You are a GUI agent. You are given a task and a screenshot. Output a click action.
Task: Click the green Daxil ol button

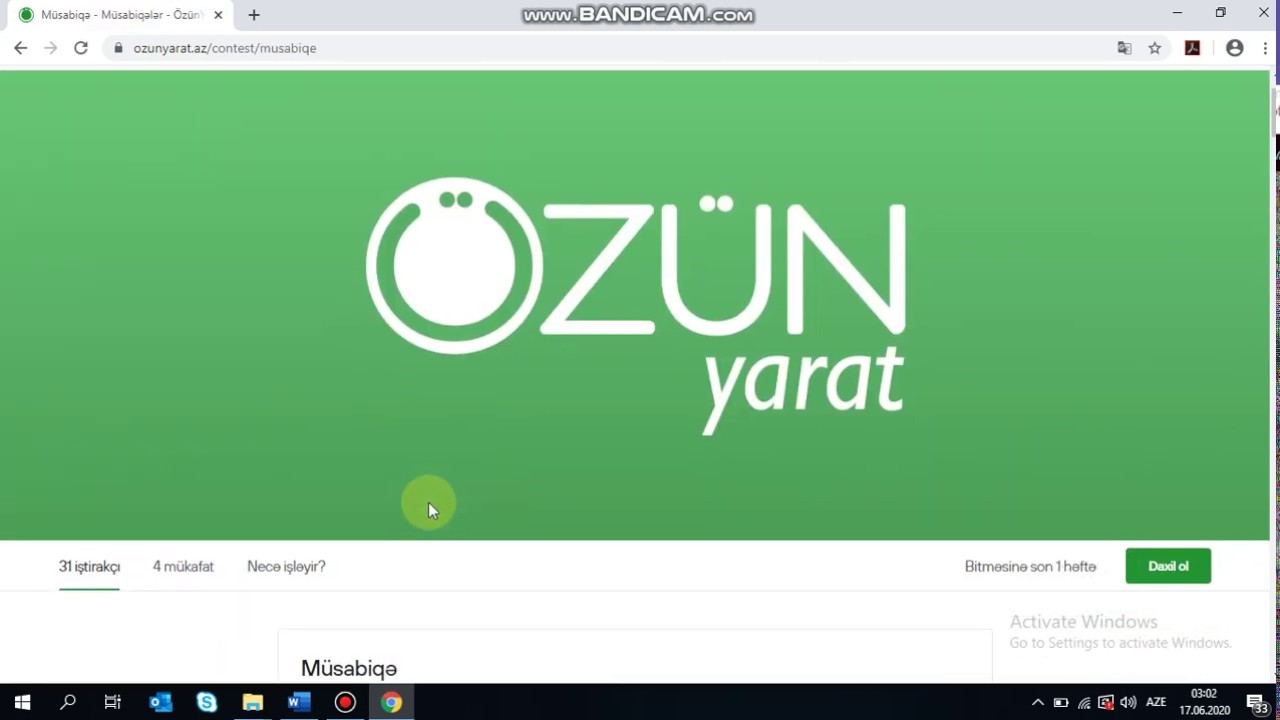[x=1168, y=566]
